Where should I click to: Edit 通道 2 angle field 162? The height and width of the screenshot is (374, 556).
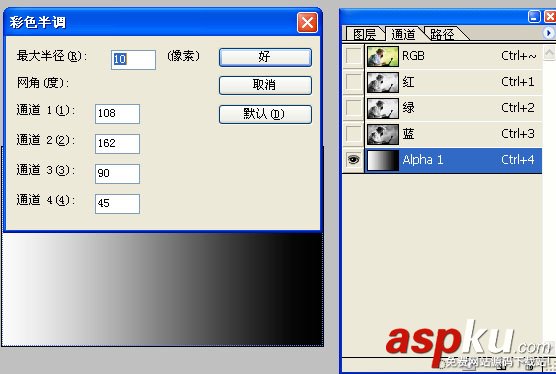117,144
